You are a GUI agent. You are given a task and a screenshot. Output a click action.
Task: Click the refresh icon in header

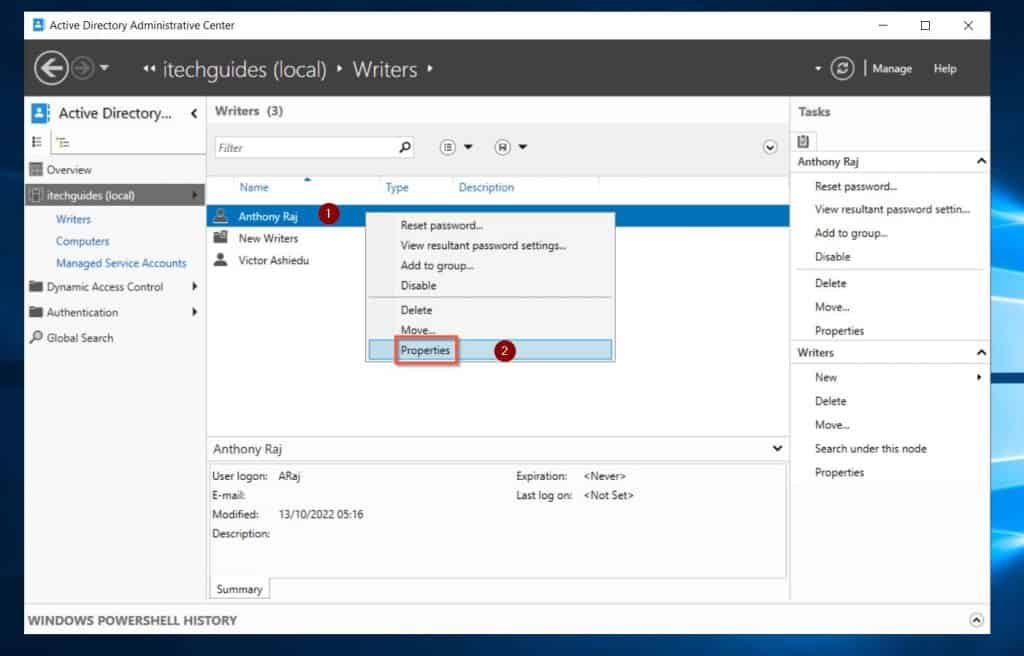pos(842,68)
